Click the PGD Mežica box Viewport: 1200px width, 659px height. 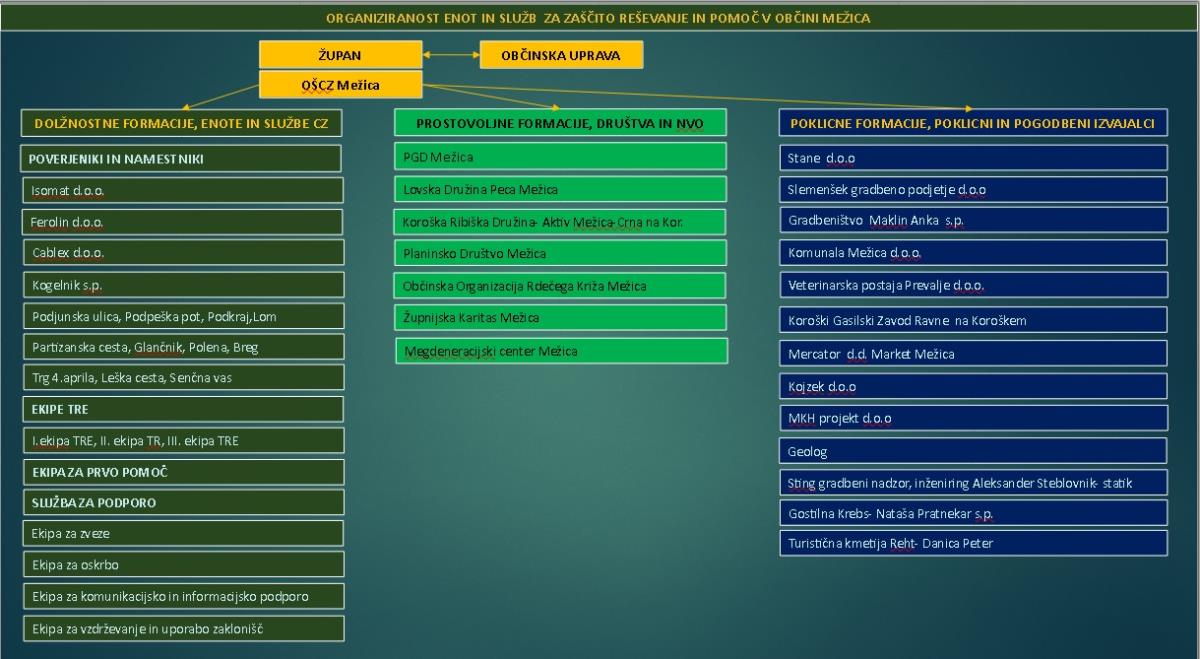point(560,157)
